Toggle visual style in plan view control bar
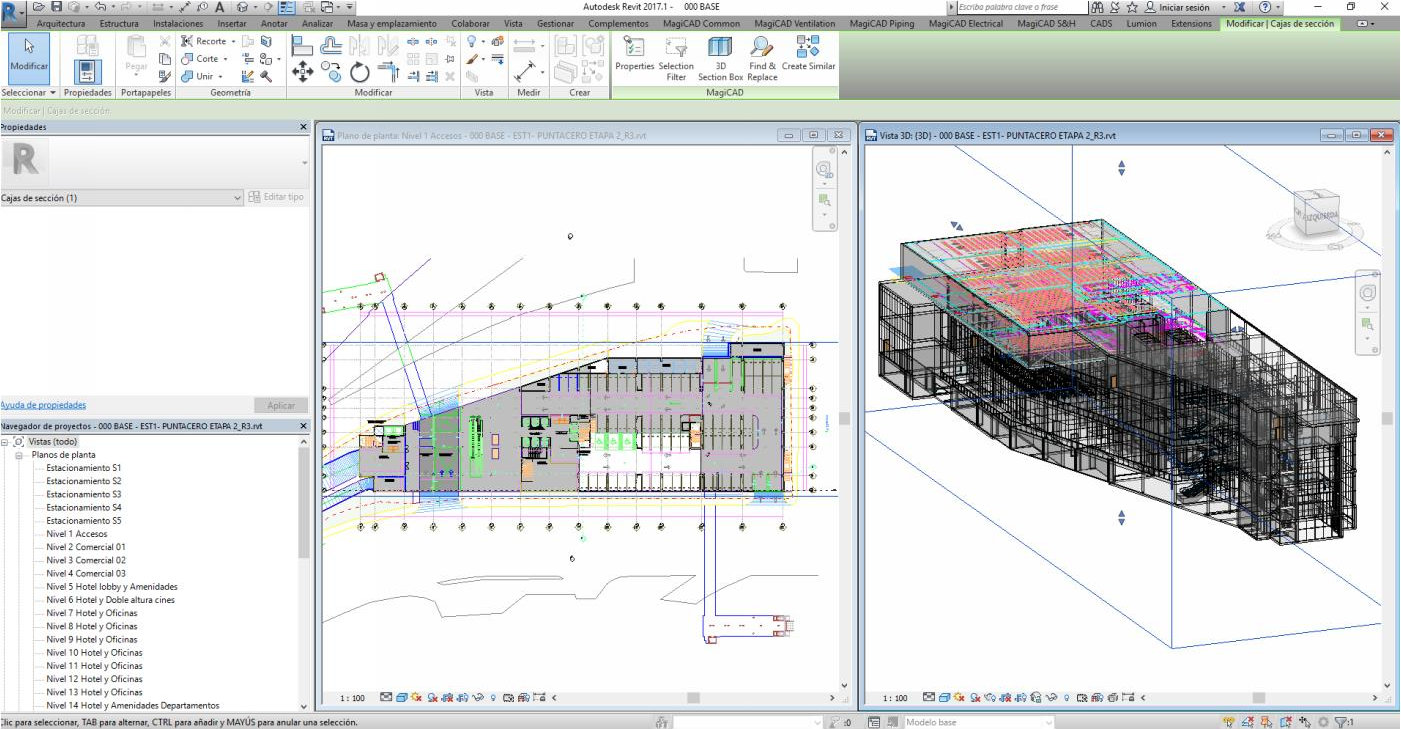This screenshot has height=729, width=1401. [400, 698]
